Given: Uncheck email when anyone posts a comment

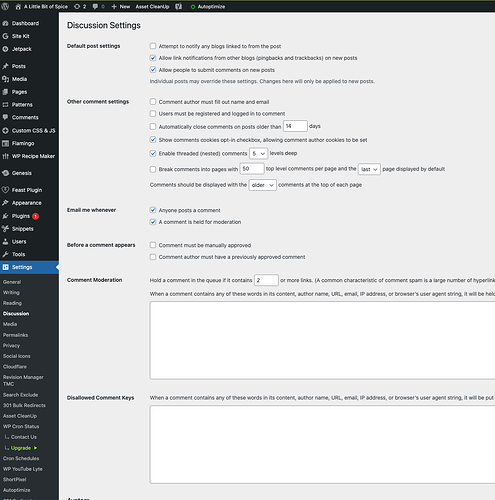Looking at the screenshot, I should pyautogui.click(x=153, y=210).
